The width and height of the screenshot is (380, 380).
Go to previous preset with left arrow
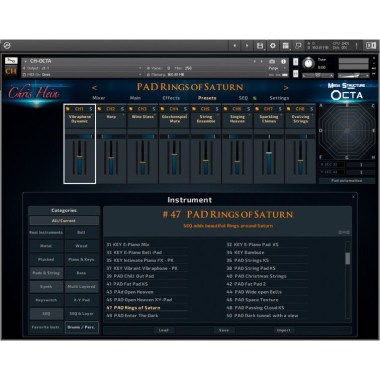94,88
